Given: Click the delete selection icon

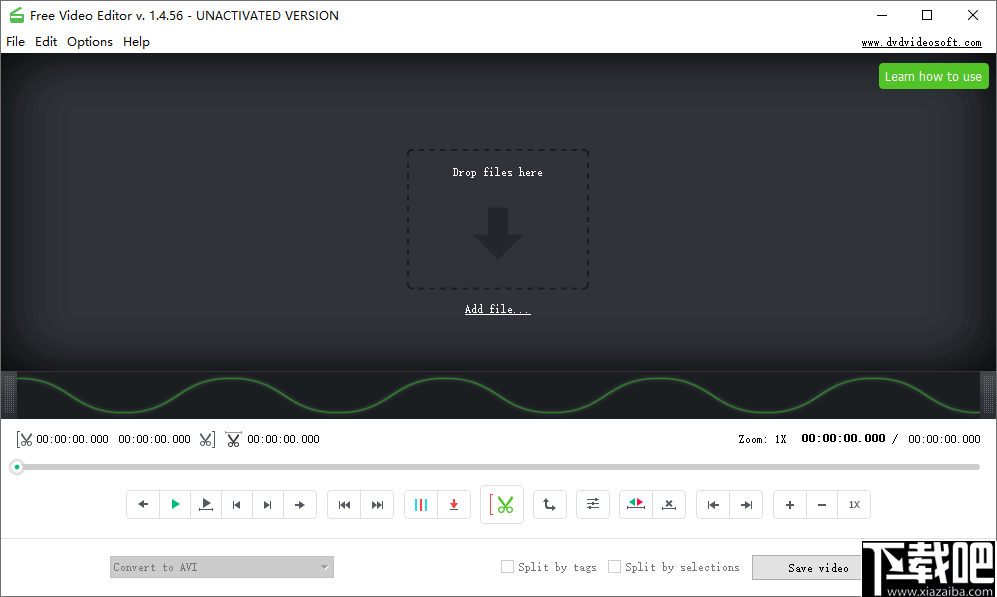Looking at the screenshot, I should coord(668,504).
